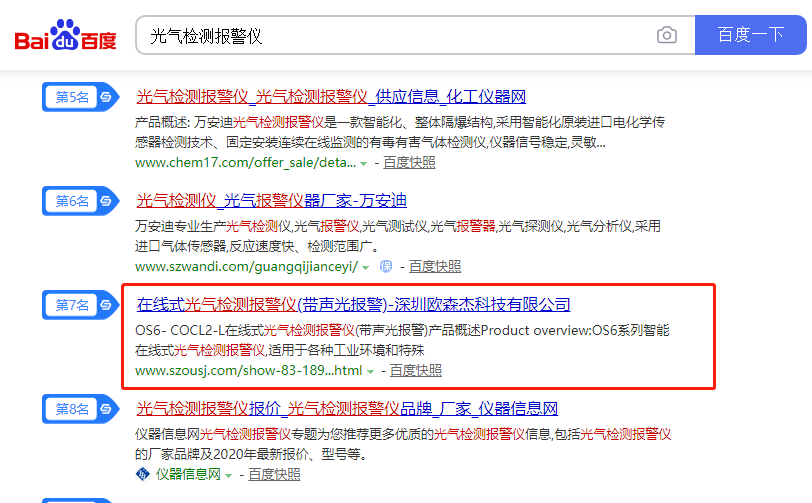Open result 光气检测报警仪_供应信息_化工仪器网
Viewport: 812px width, 503px height.
click(x=331, y=97)
